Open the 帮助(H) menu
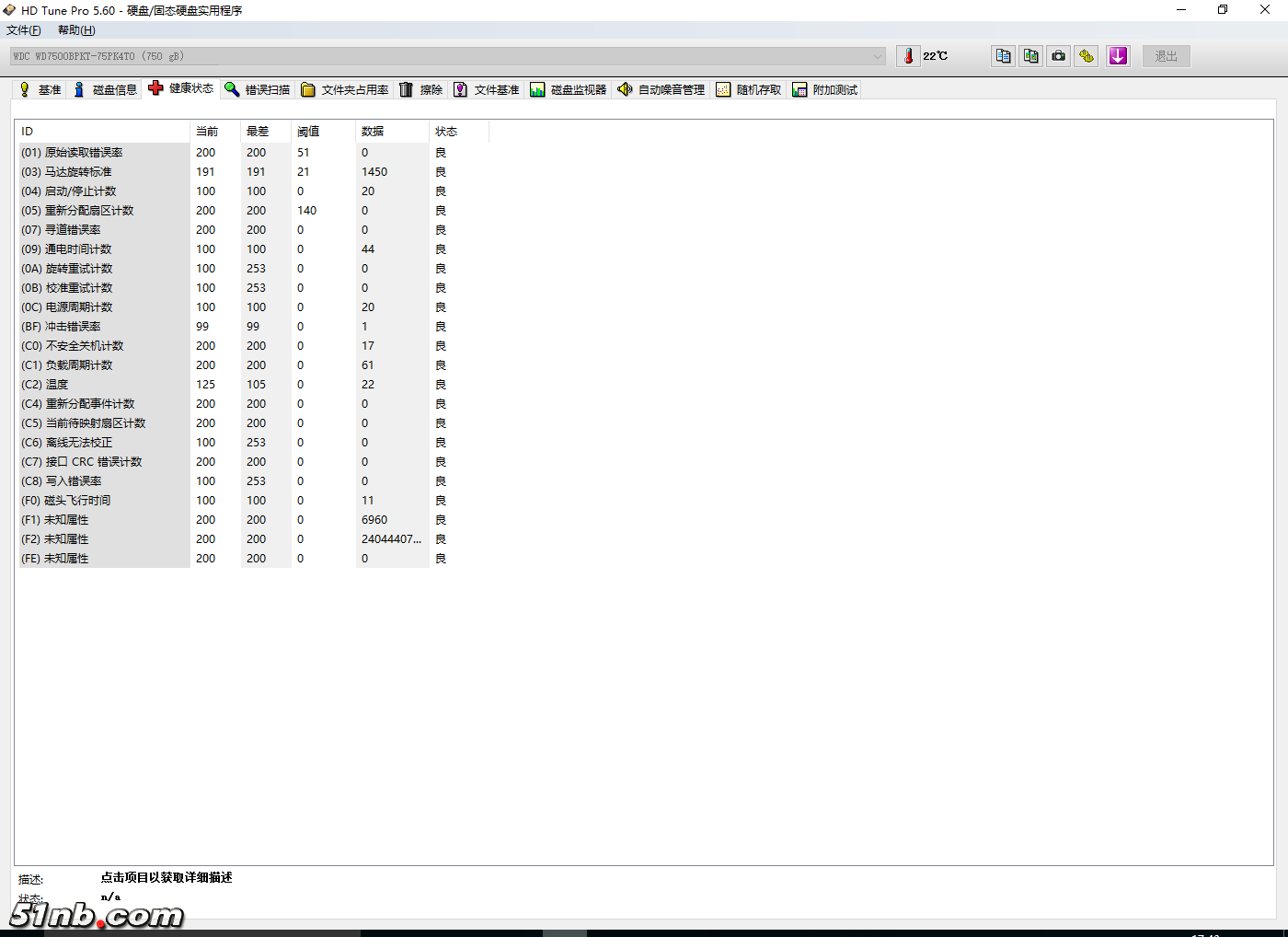This screenshot has width=1288, height=937. coord(76,30)
